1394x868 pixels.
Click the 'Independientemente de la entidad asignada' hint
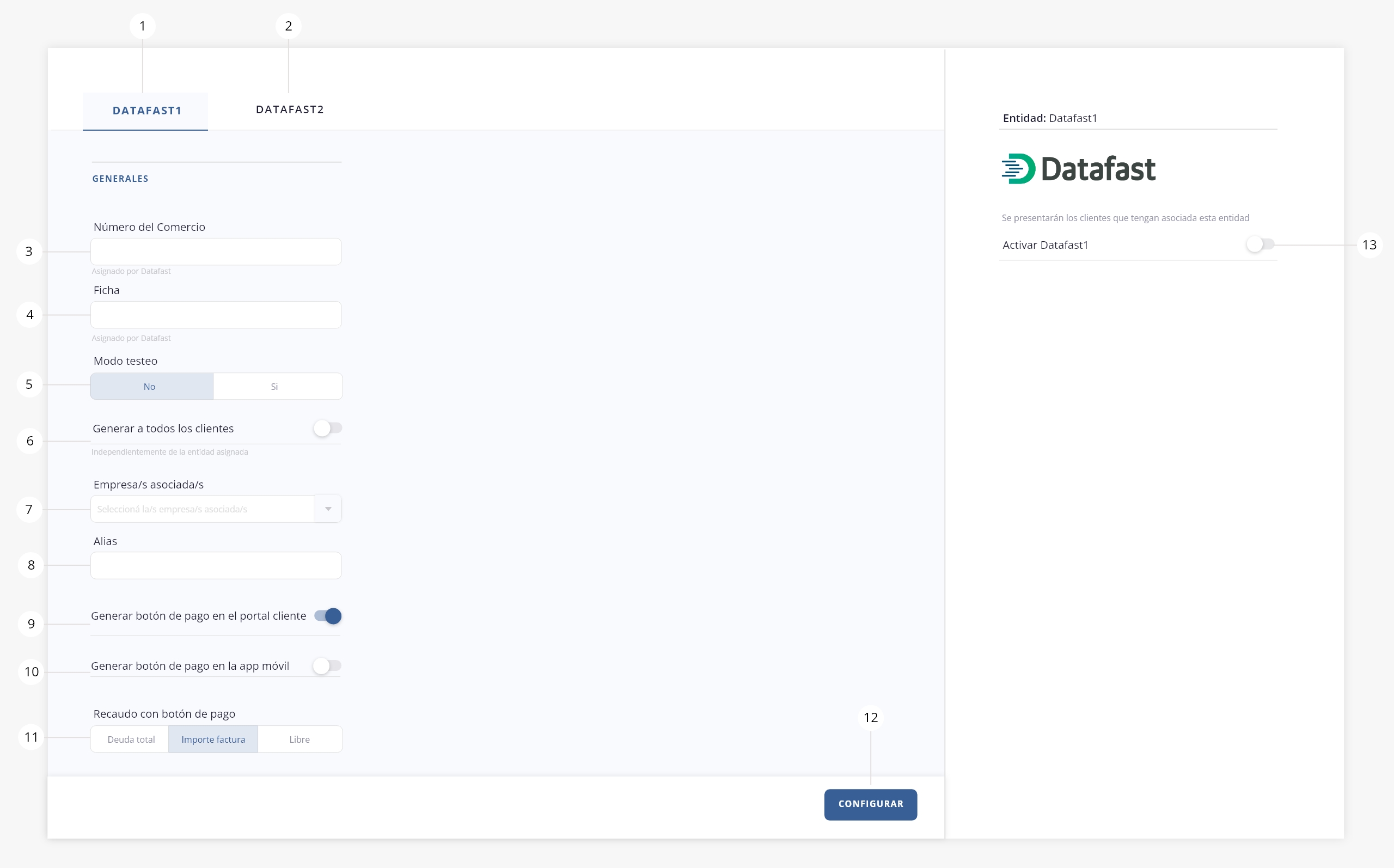[x=170, y=452]
